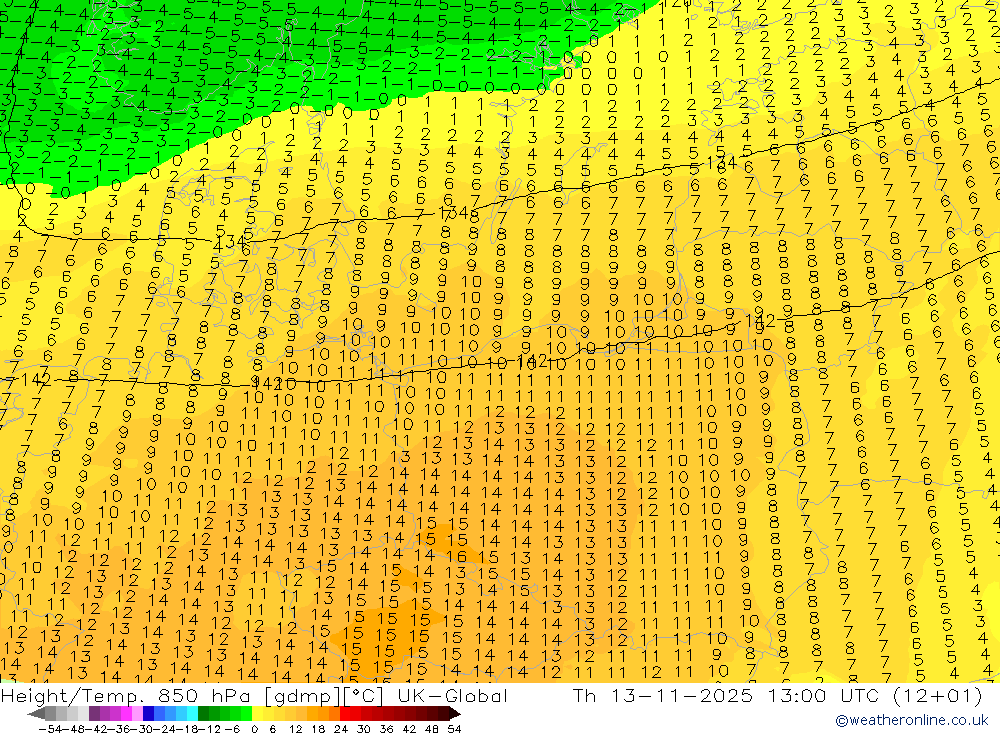Pick the dark purple -42°C legend swatch
This screenshot has height=733, width=1000.
[x=94, y=714]
